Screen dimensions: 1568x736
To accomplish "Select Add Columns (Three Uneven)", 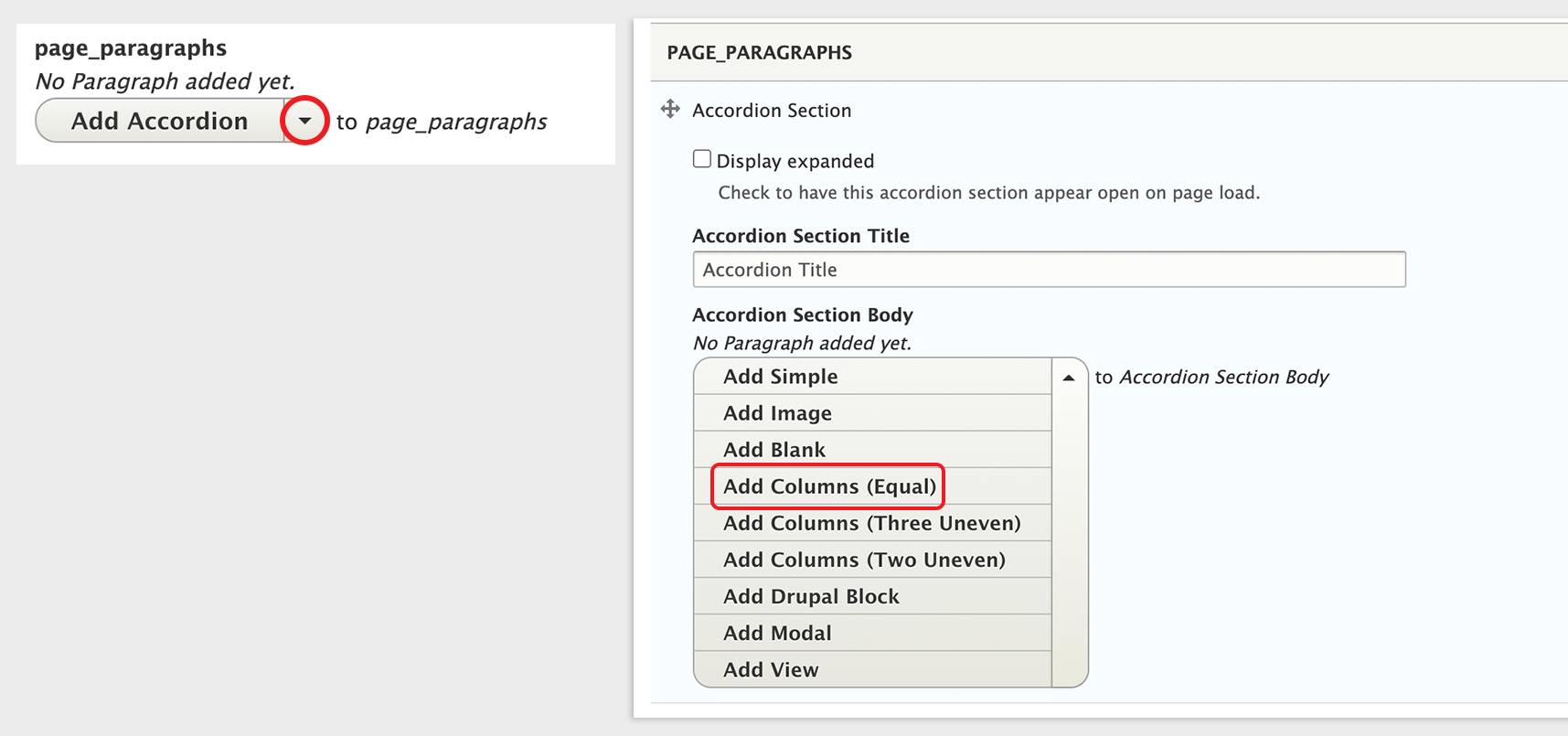I will [873, 523].
